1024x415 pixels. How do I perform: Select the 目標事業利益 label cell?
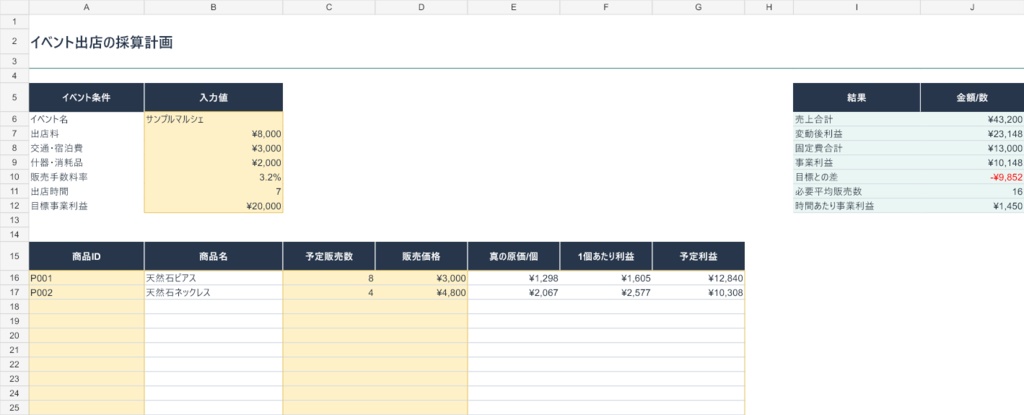(87, 205)
